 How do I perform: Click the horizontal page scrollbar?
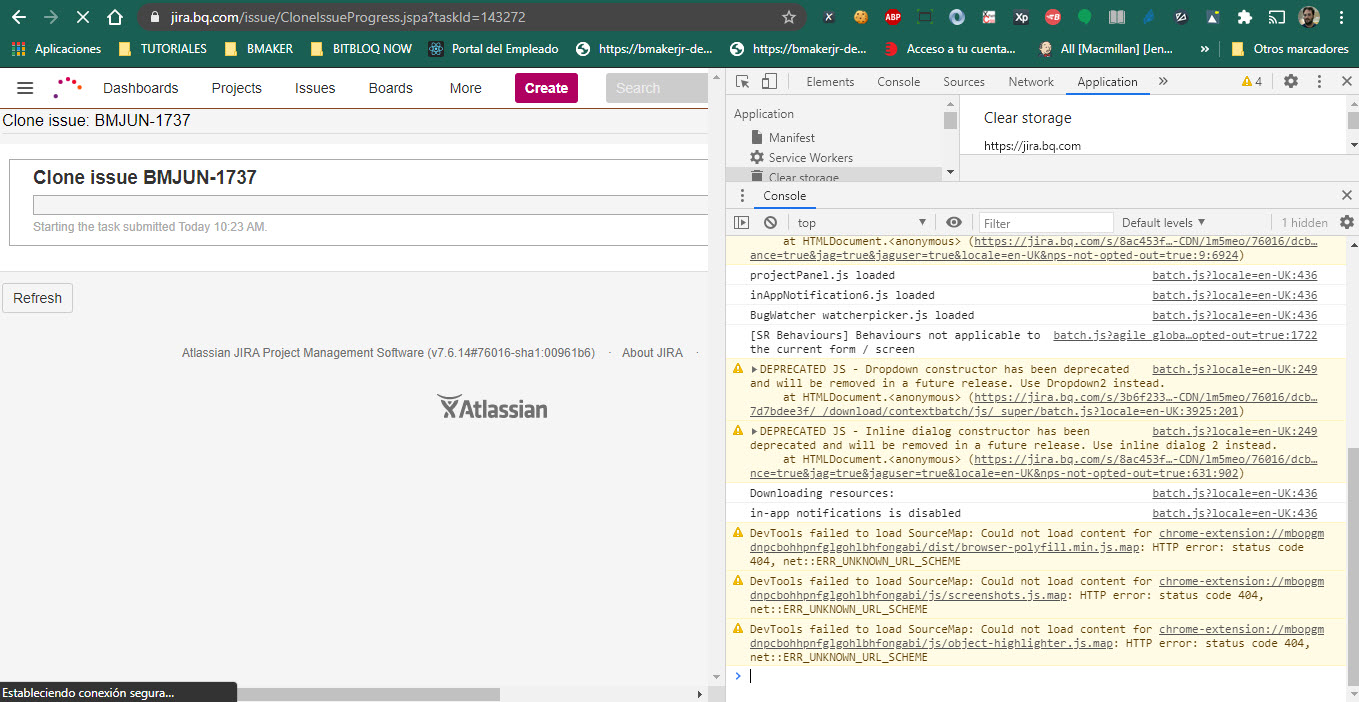[x=368, y=693]
